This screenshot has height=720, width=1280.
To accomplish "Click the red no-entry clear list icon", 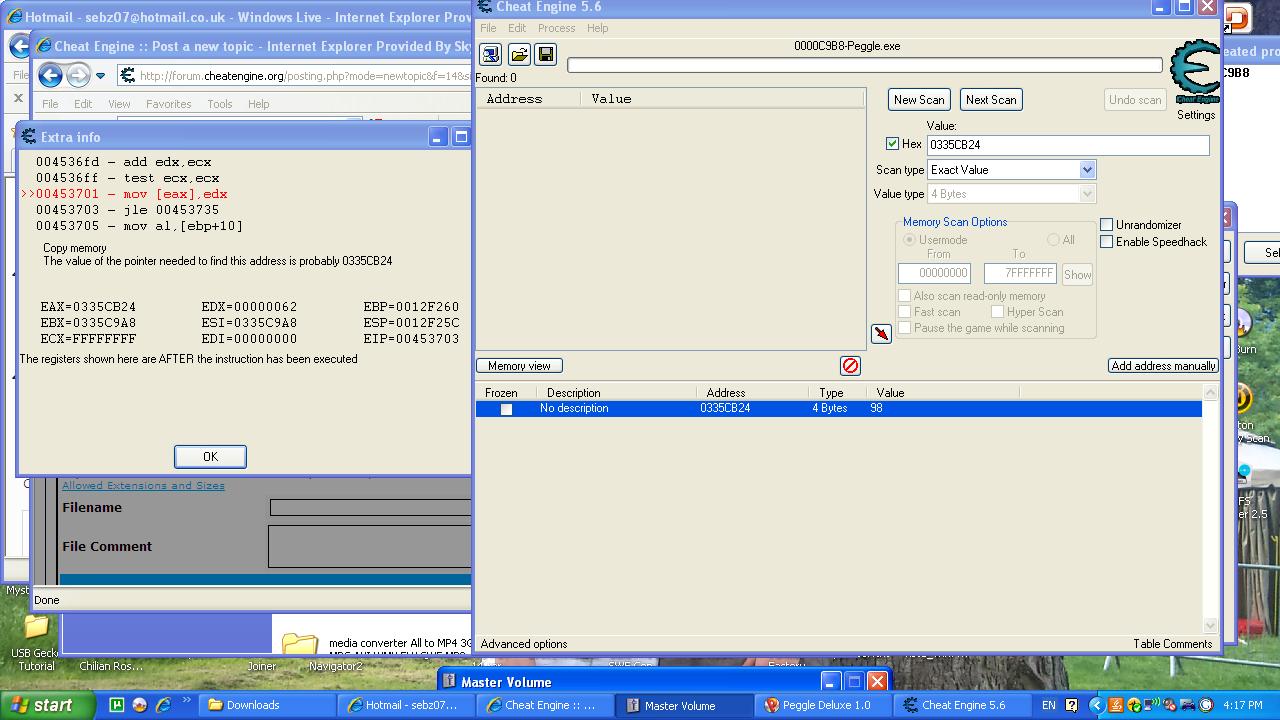I will coord(850,366).
